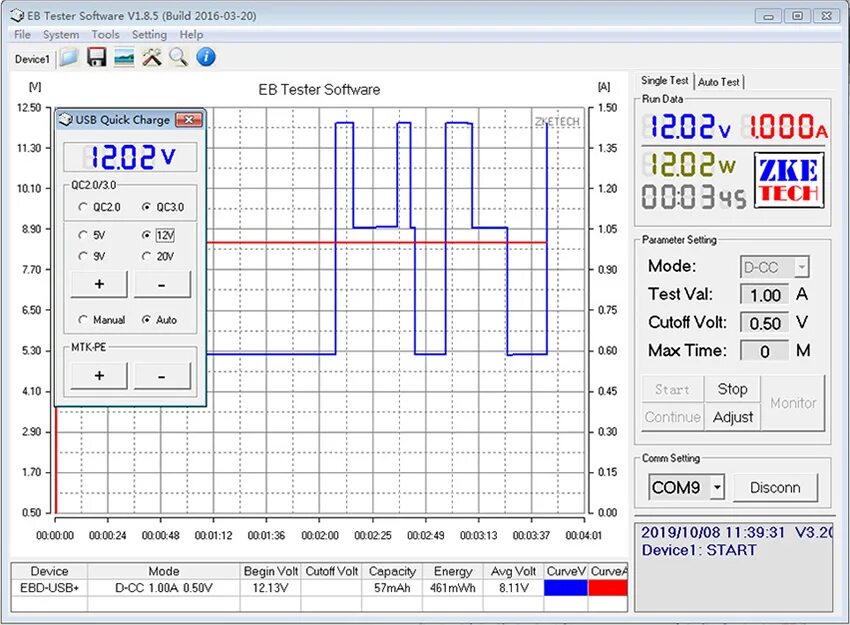Image resolution: width=850 pixels, height=625 pixels.
Task: Click the Start button
Action: [672, 389]
